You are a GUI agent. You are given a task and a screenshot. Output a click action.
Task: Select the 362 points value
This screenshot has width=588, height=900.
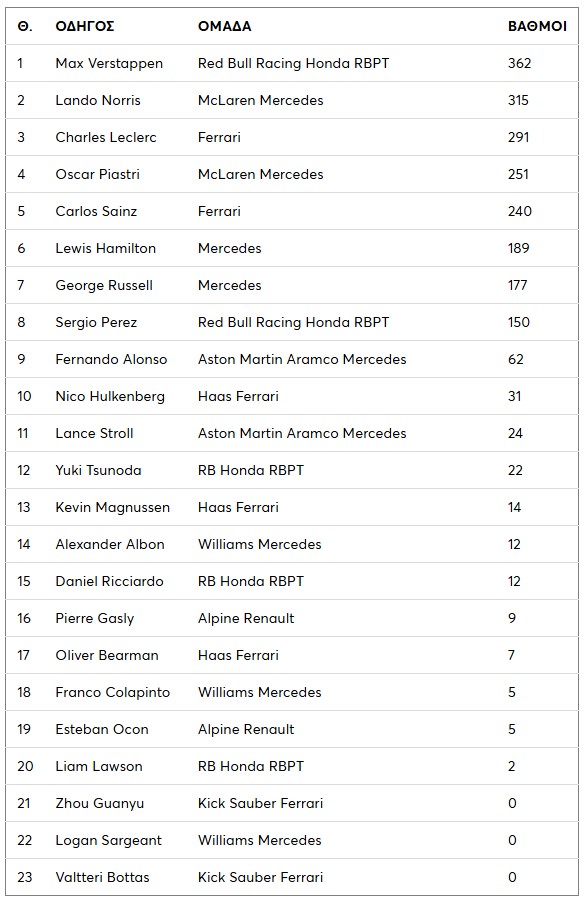pyautogui.click(x=519, y=64)
